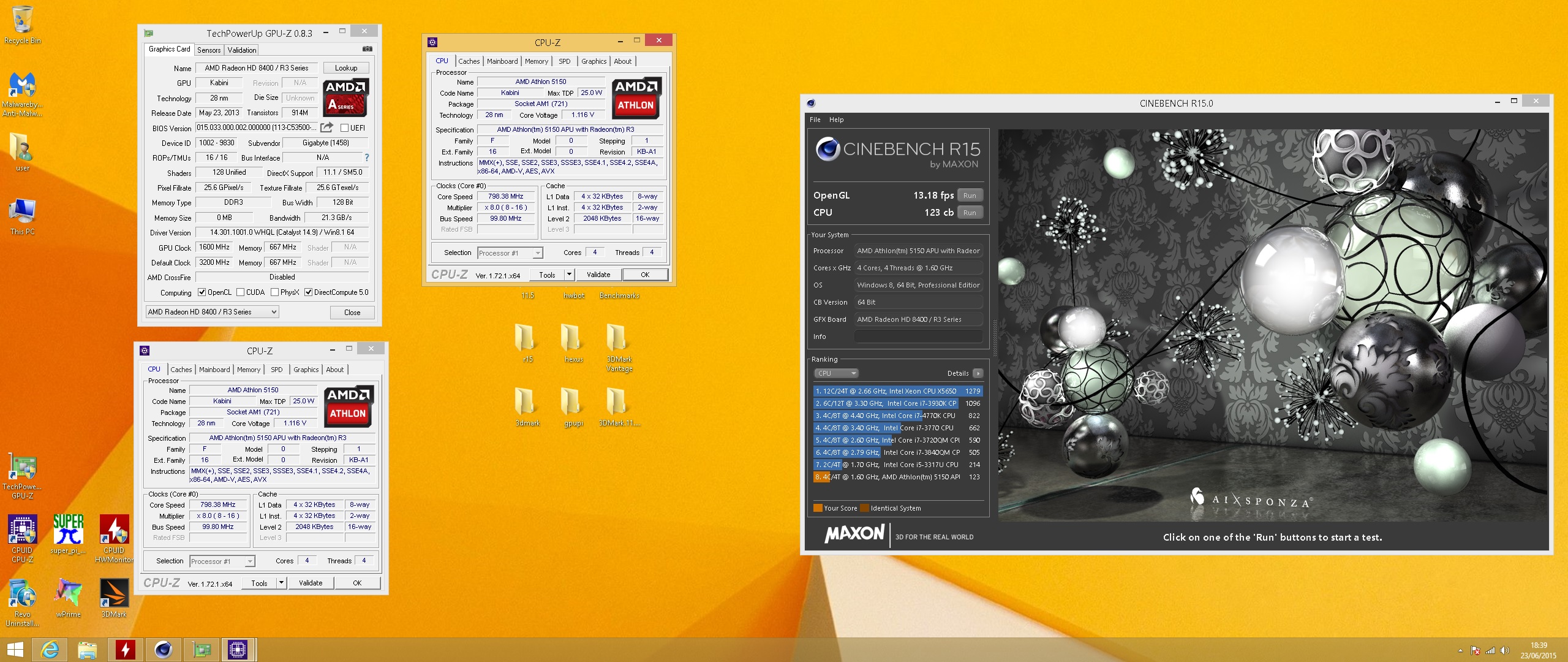Launch super_pi desktop shortcut

pos(68,534)
